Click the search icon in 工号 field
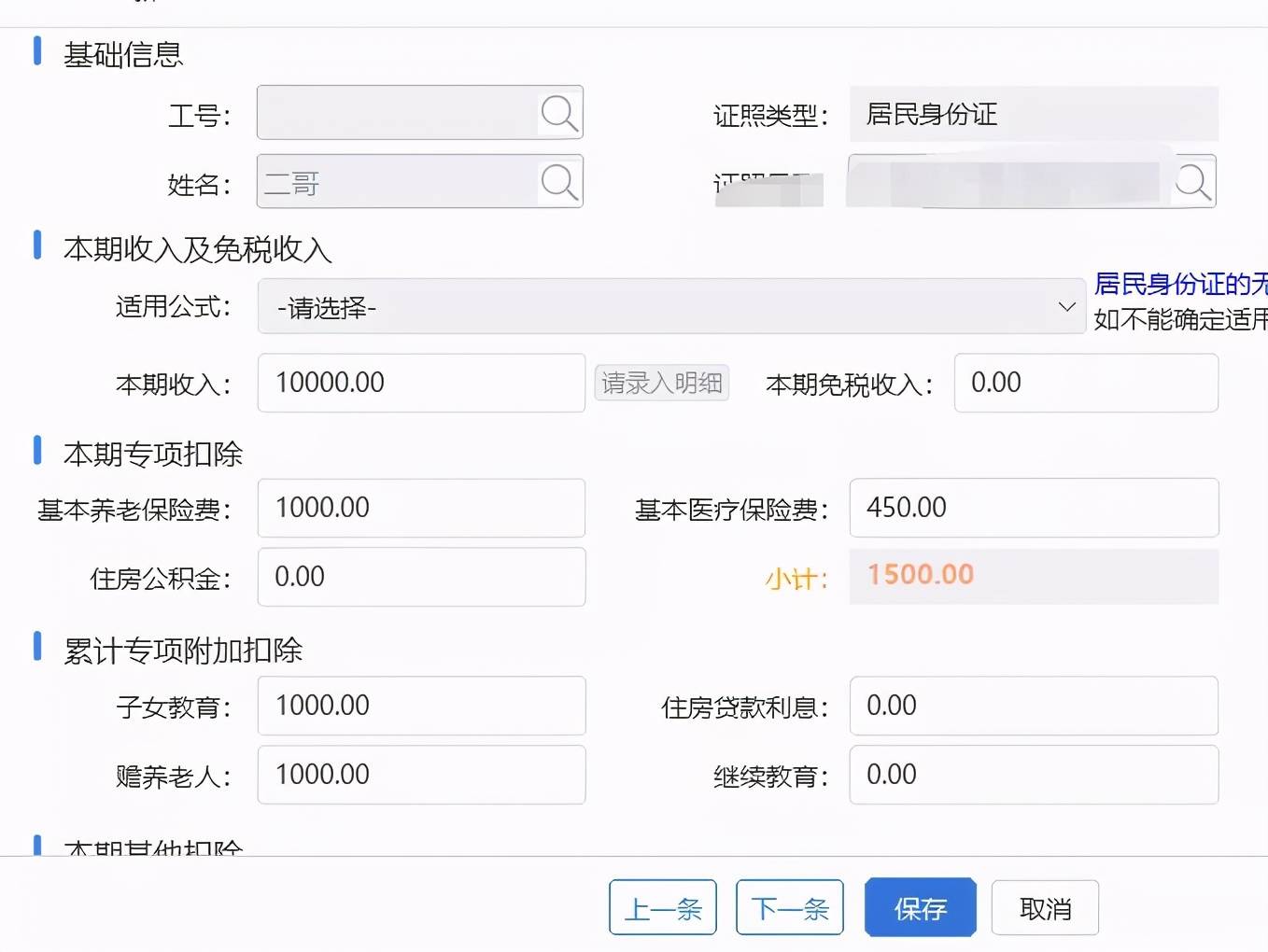The height and width of the screenshot is (952, 1268). (x=559, y=113)
